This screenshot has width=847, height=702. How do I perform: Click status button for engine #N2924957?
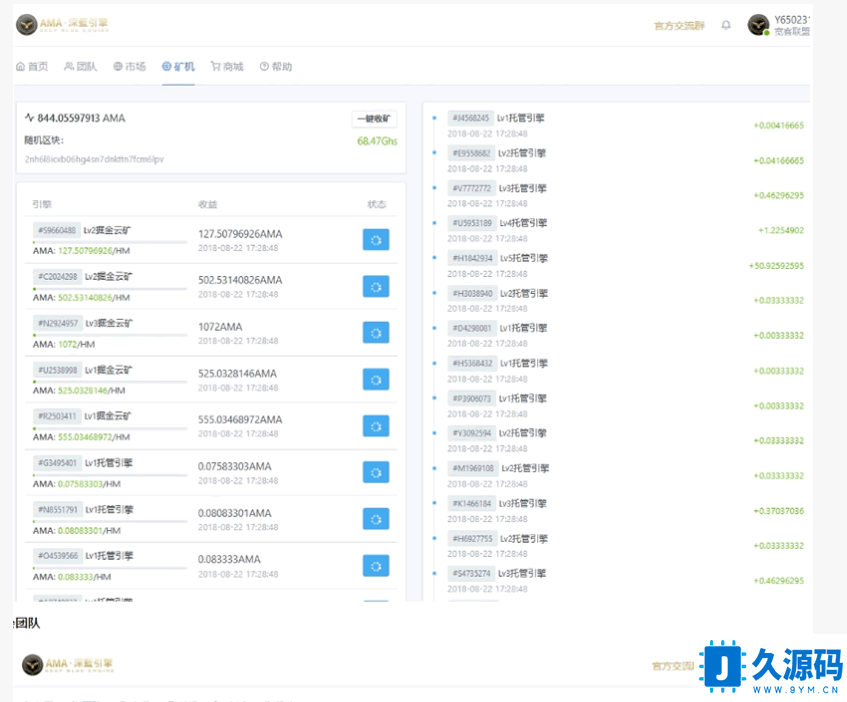click(x=376, y=333)
